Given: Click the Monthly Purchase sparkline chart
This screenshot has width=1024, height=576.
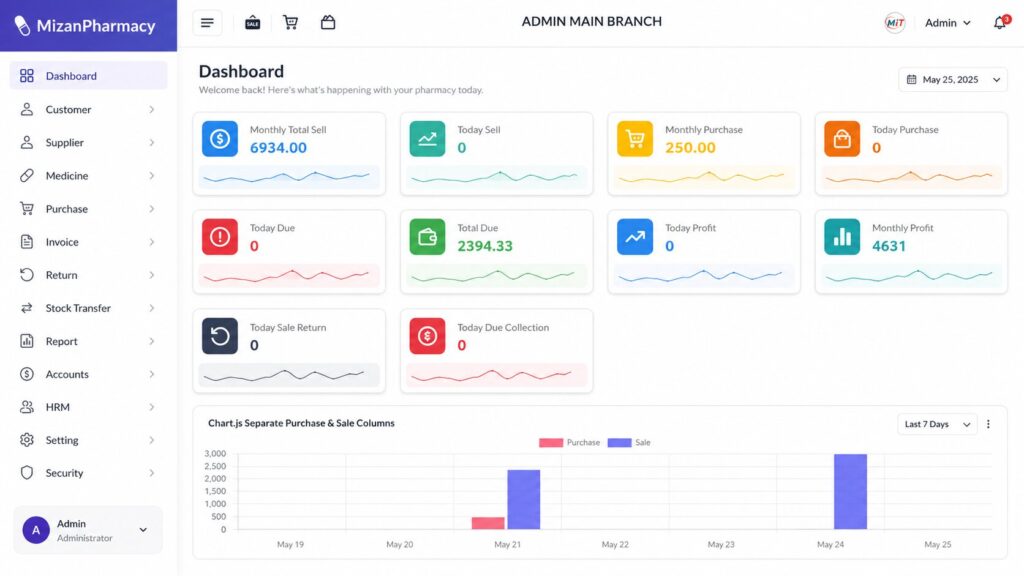Looking at the screenshot, I should click(703, 176).
